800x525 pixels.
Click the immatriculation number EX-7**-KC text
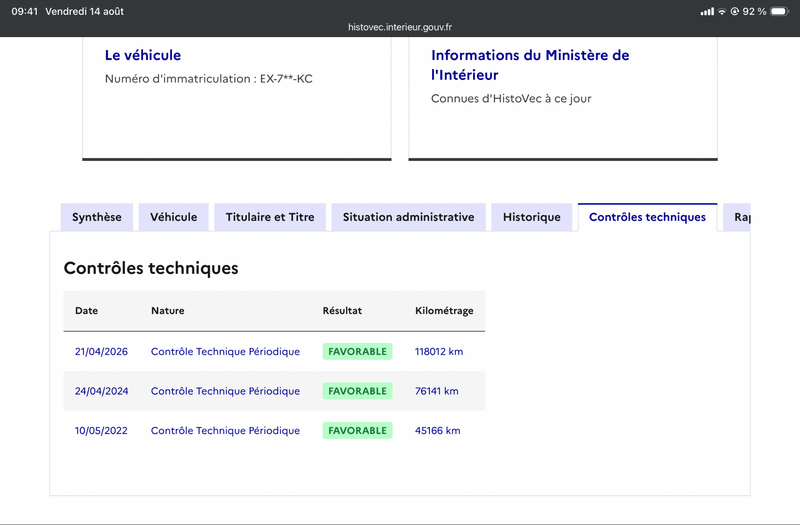pos(286,79)
